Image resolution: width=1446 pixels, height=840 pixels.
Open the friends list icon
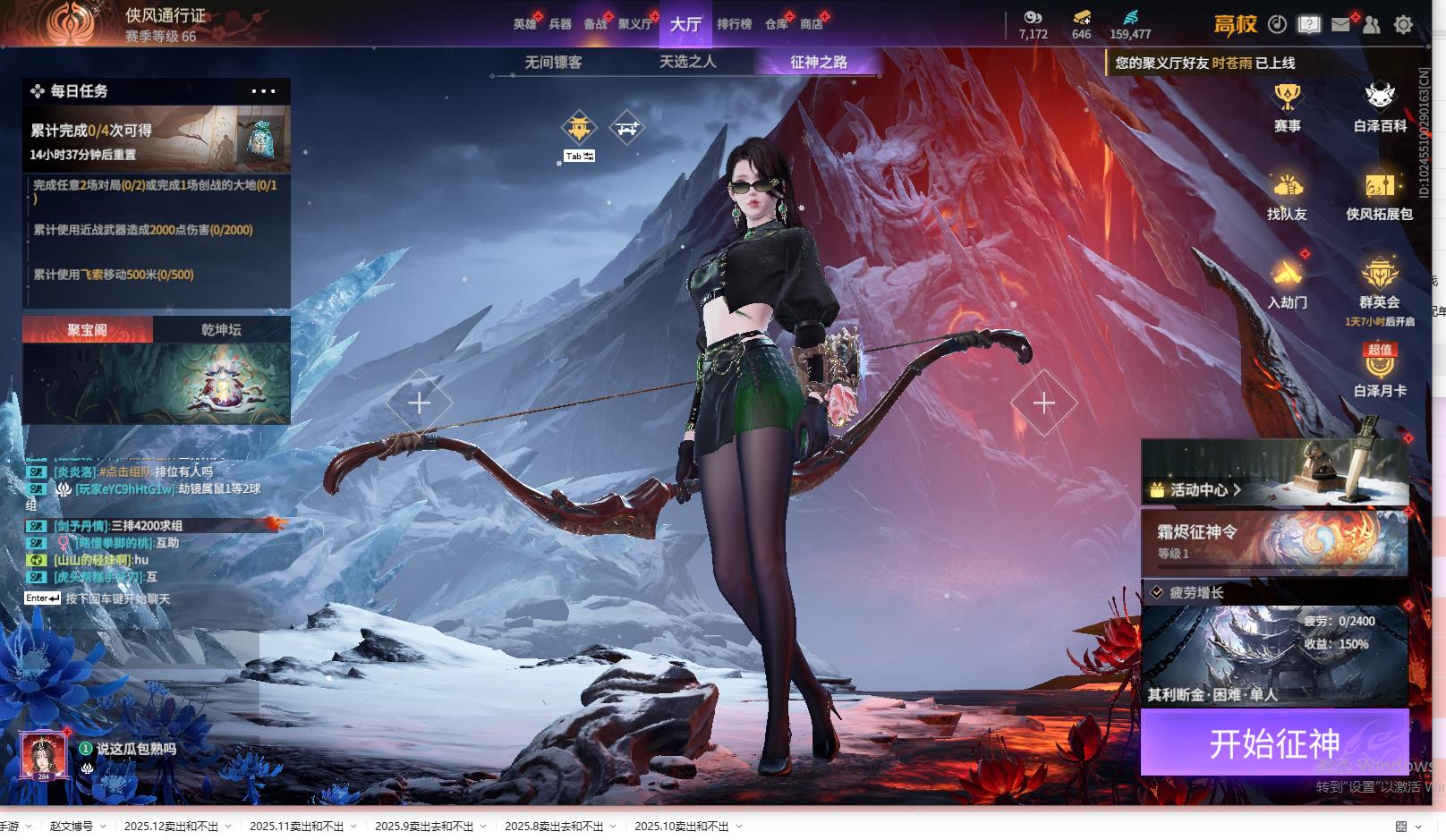click(x=1372, y=25)
